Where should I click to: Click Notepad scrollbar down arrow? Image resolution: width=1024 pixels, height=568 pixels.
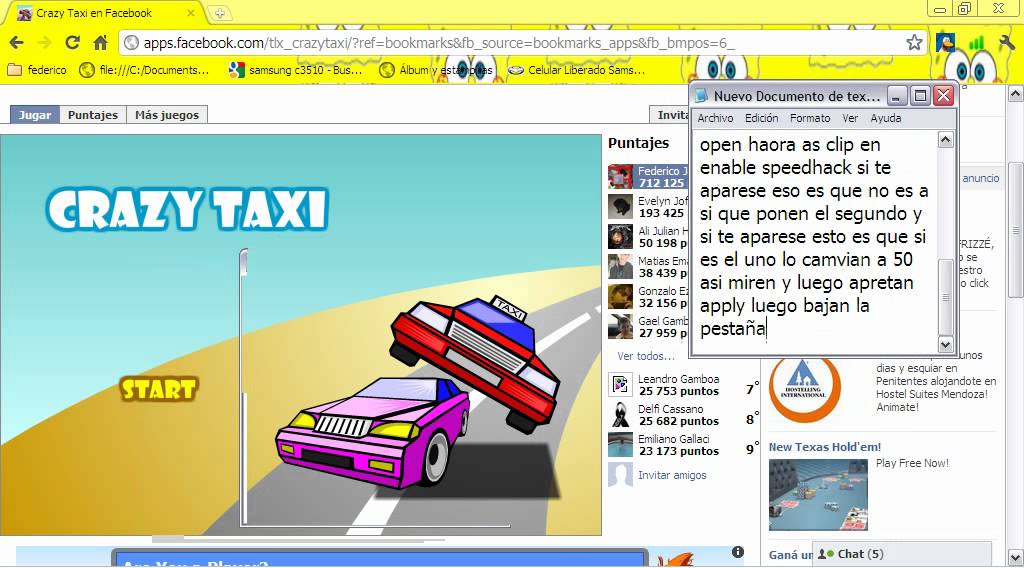click(x=946, y=344)
